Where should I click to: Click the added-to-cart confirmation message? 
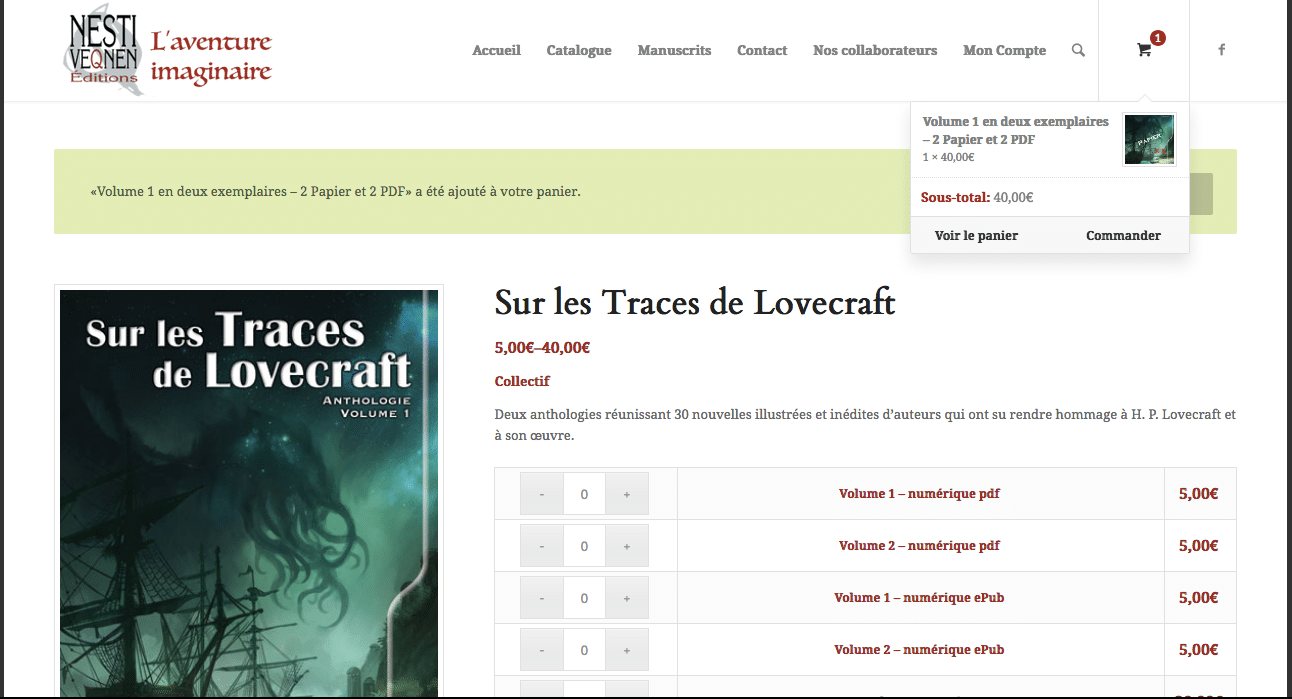(x=335, y=191)
